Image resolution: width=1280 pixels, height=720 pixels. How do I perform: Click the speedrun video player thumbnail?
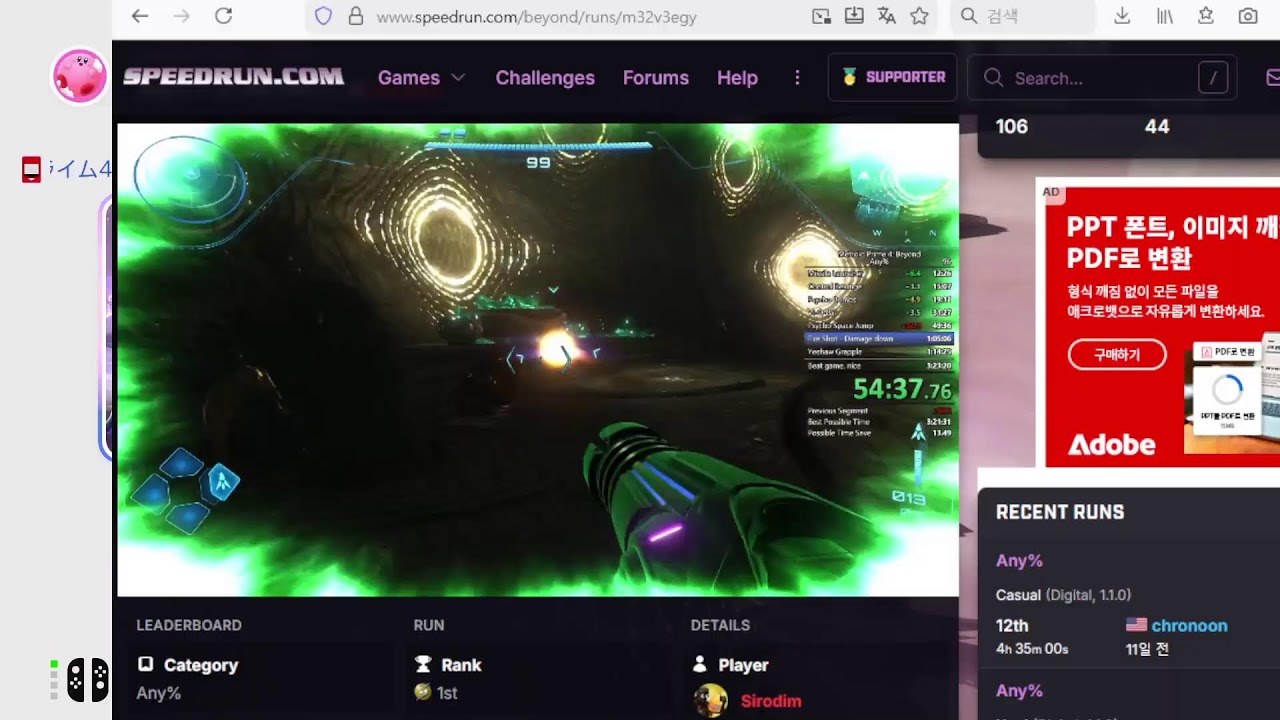pos(538,360)
